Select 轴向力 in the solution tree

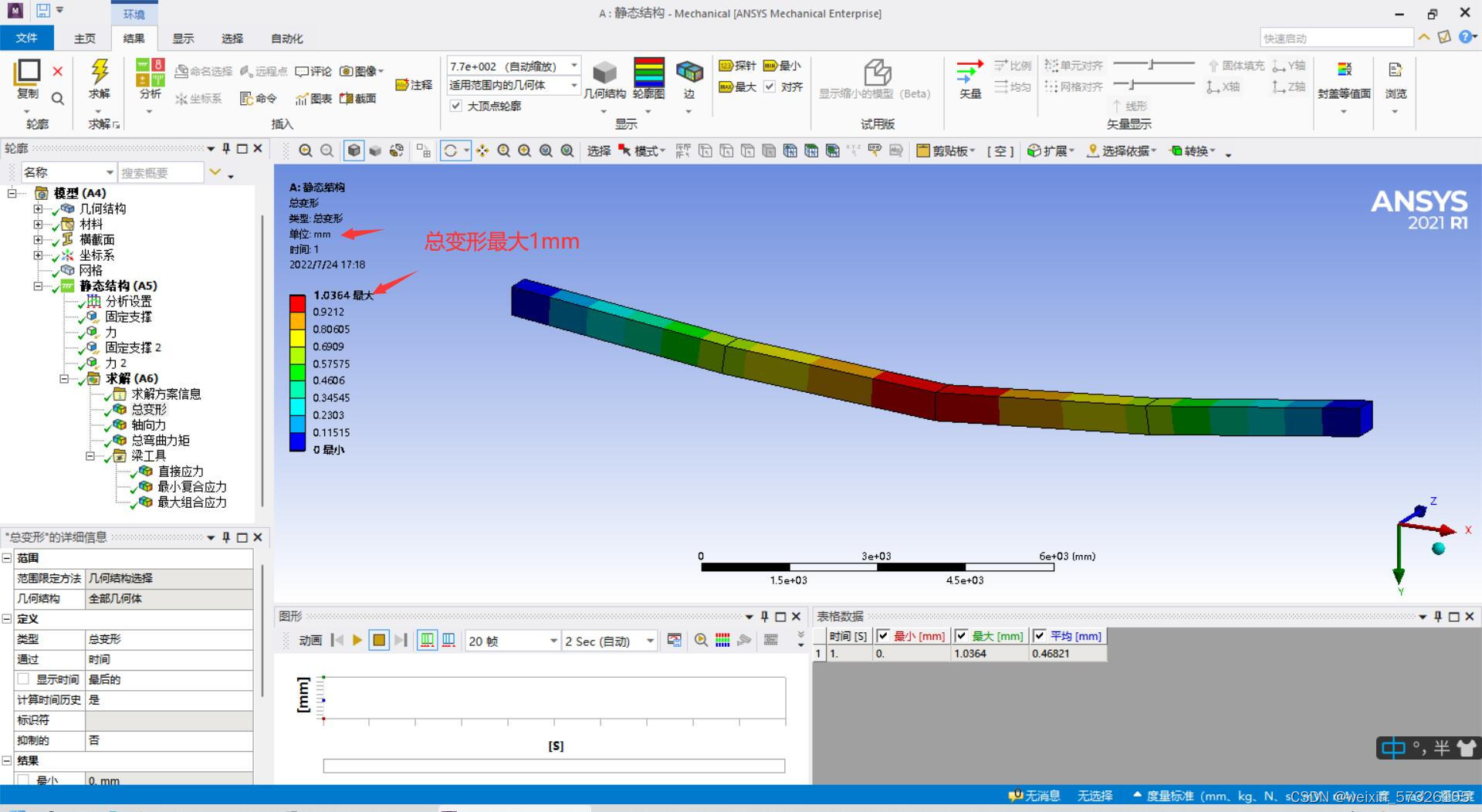(x=148, y=425)
